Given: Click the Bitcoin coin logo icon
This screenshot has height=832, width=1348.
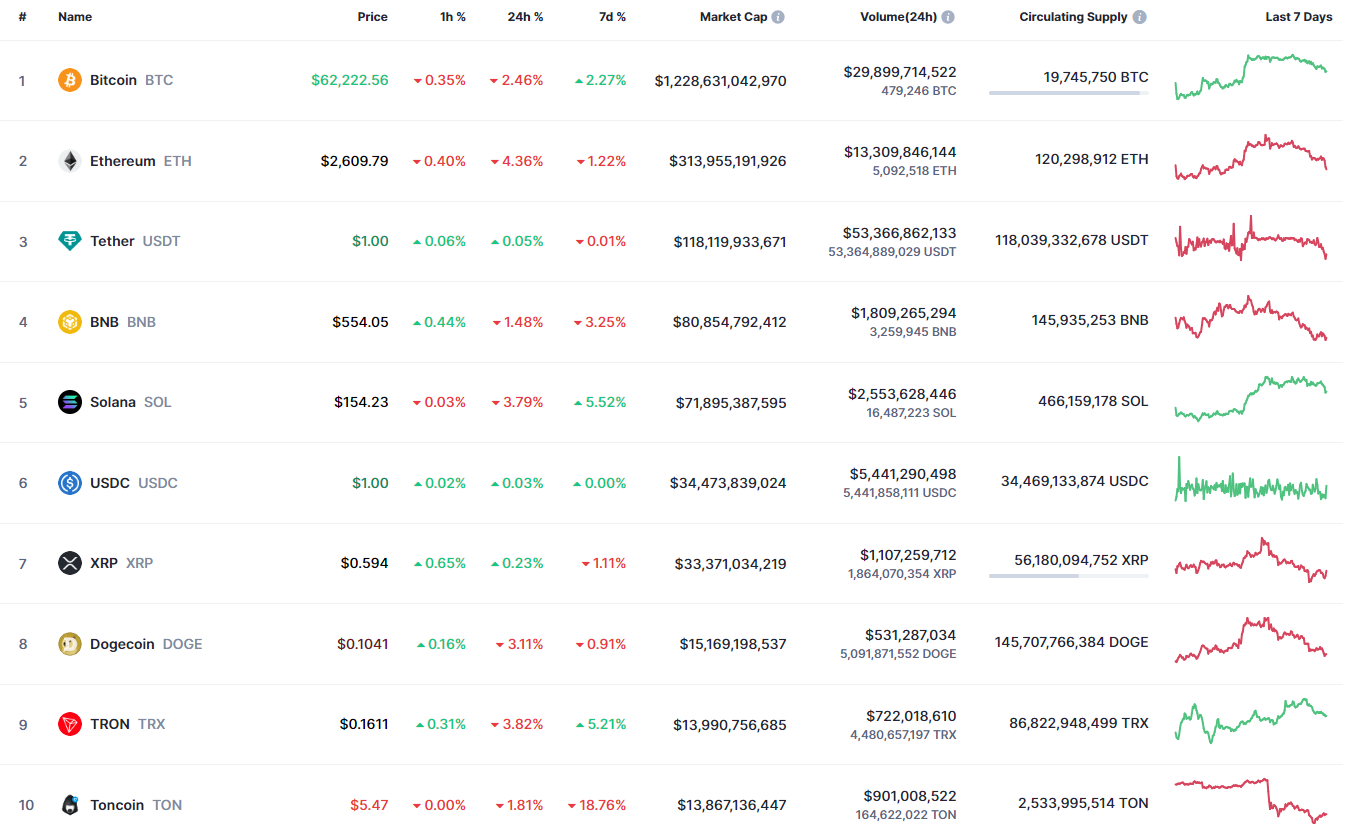Looking at the screenshot, I should point(69,80).
